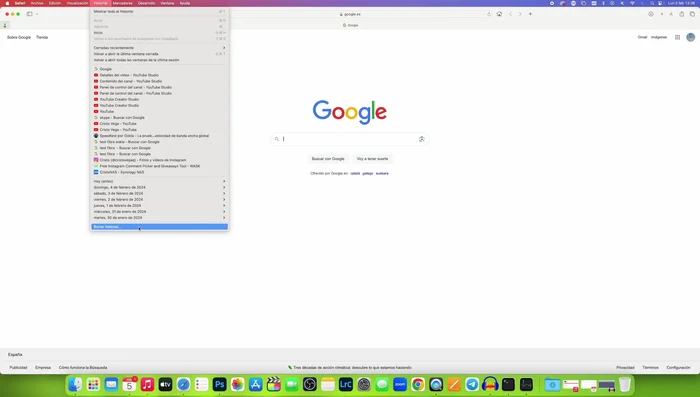Click the search by image lens icon
This screenshot has width=700, height=397.
pos(421,139)
